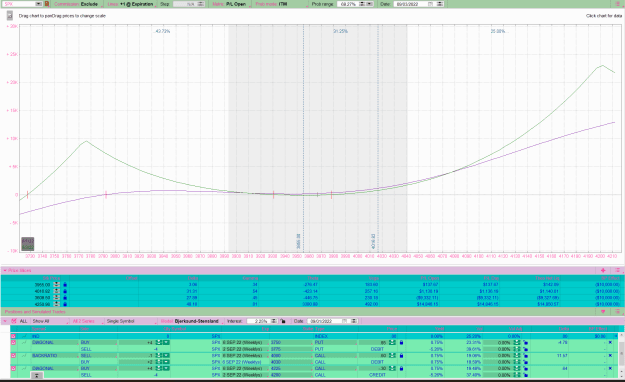Toggle the price lock on the BACKRATIO row
Image resolution: width=625 pixels, height=382 pixels.
coord(401,355)
